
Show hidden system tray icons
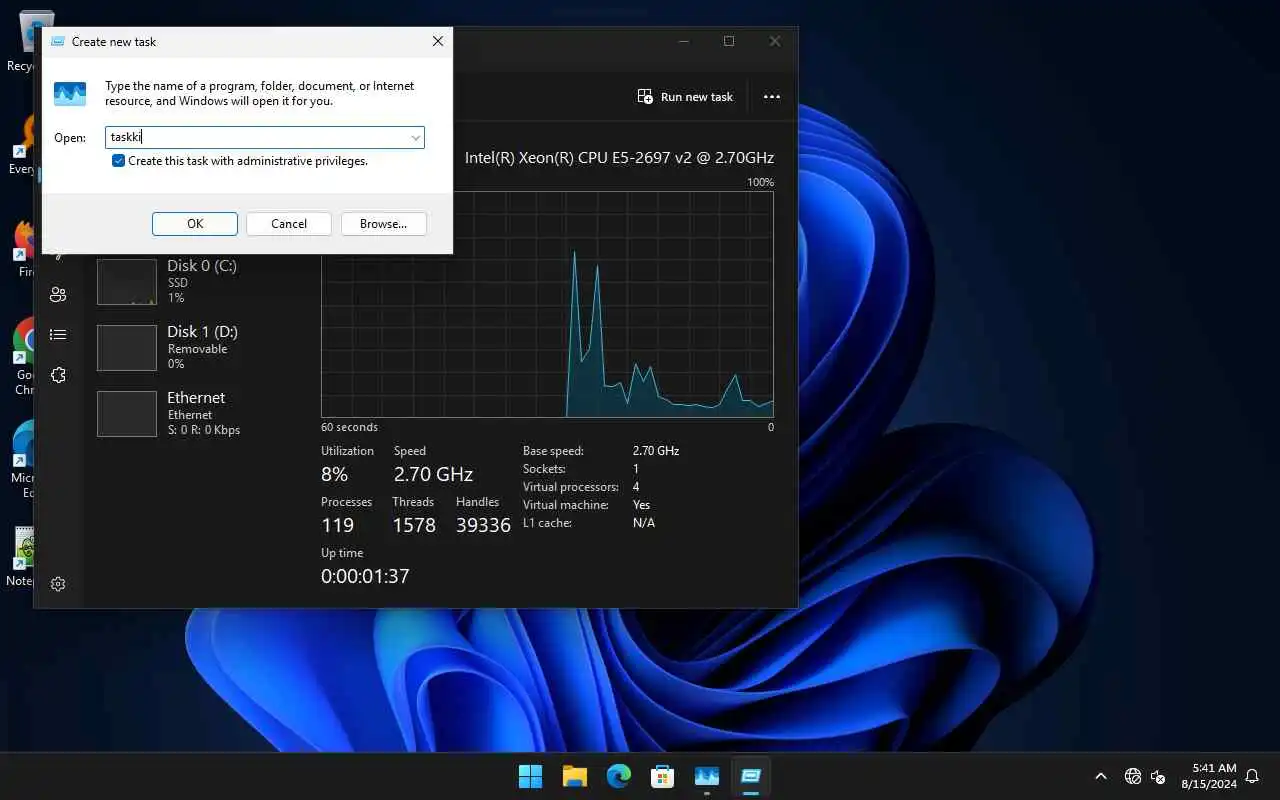coord(1101,776)
